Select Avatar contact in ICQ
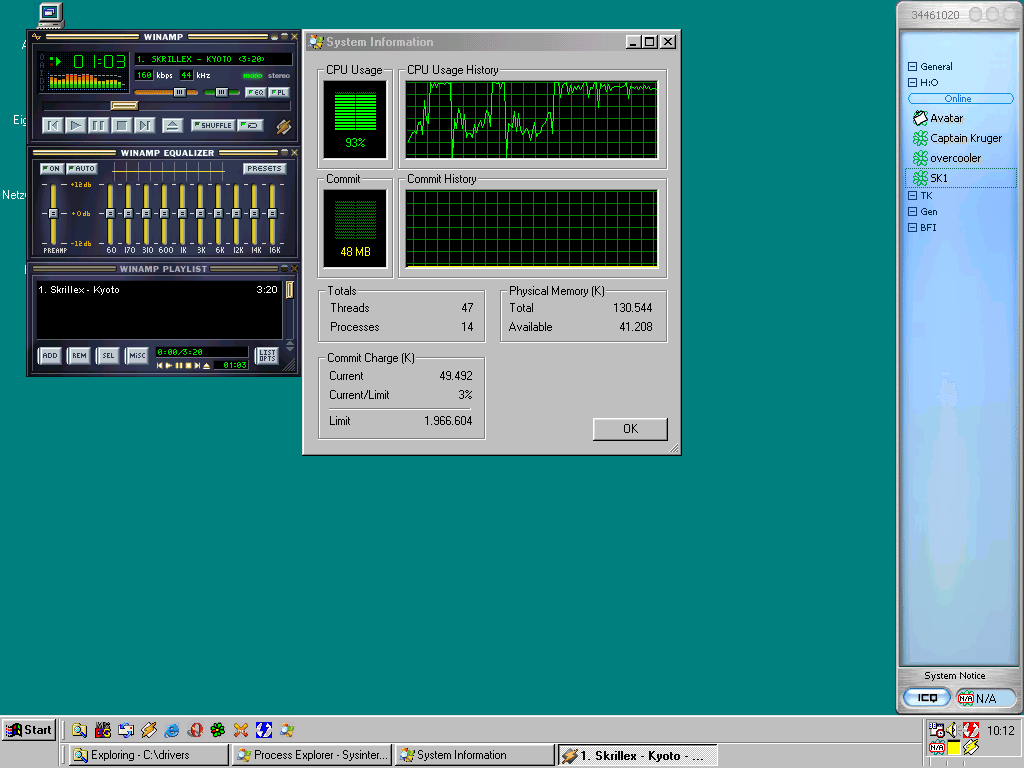1024x768 pixels. coord(960,118)
